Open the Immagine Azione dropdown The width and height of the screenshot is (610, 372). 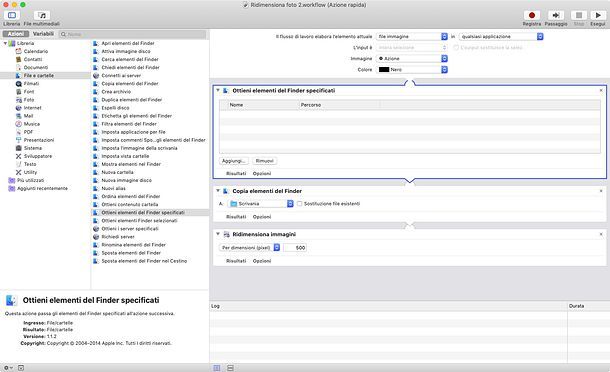click(x=412, y=58)
